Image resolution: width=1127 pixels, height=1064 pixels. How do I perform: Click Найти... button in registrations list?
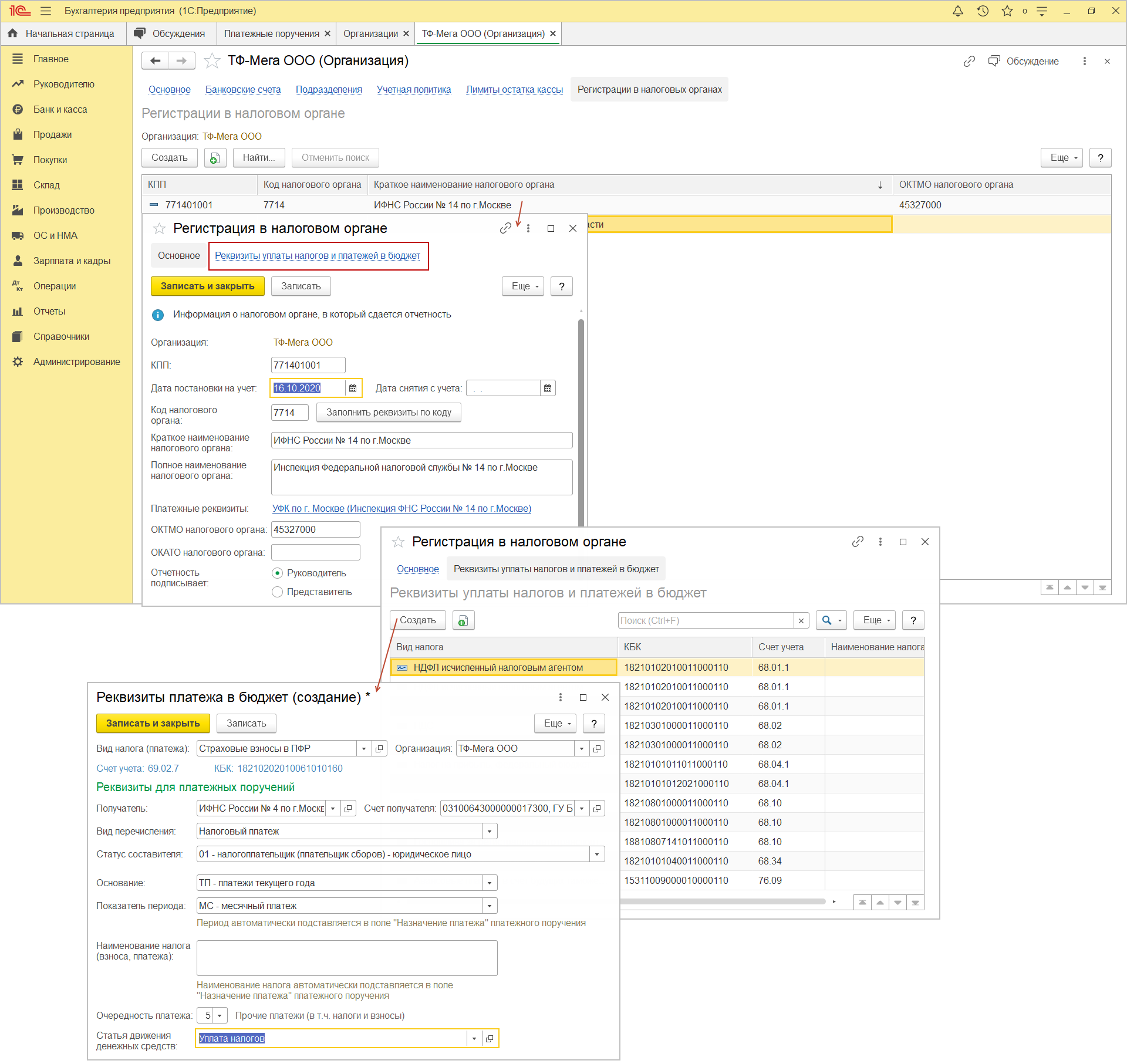(x=259, y=158)
